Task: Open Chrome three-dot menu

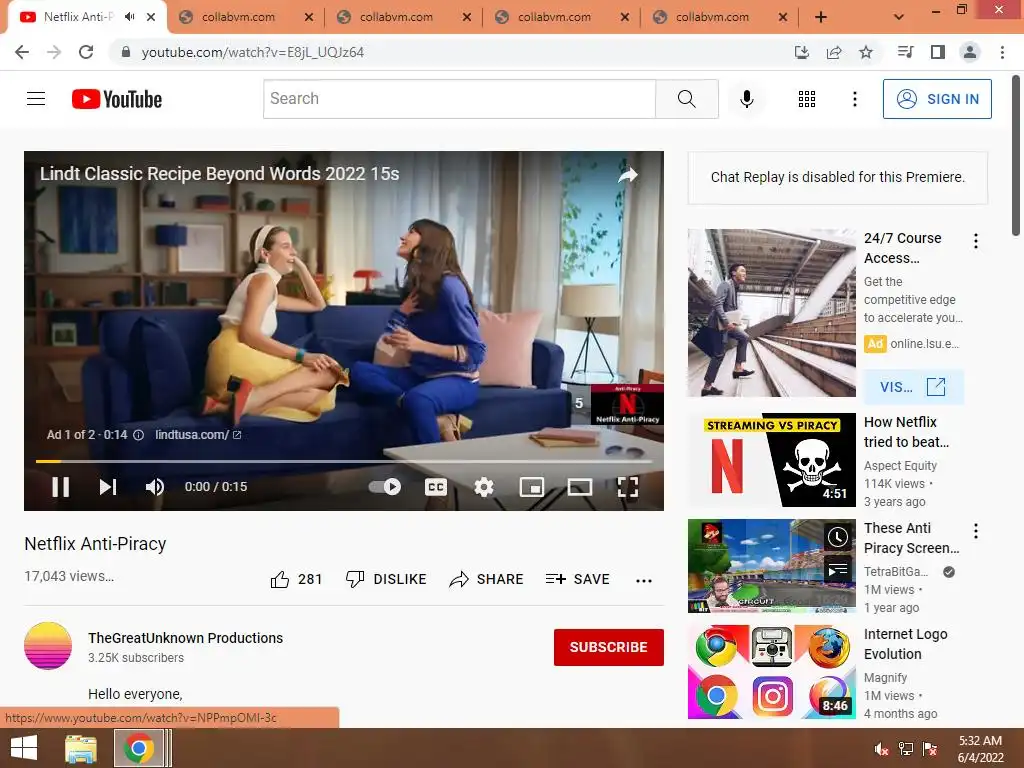Action: [1002, 52]
